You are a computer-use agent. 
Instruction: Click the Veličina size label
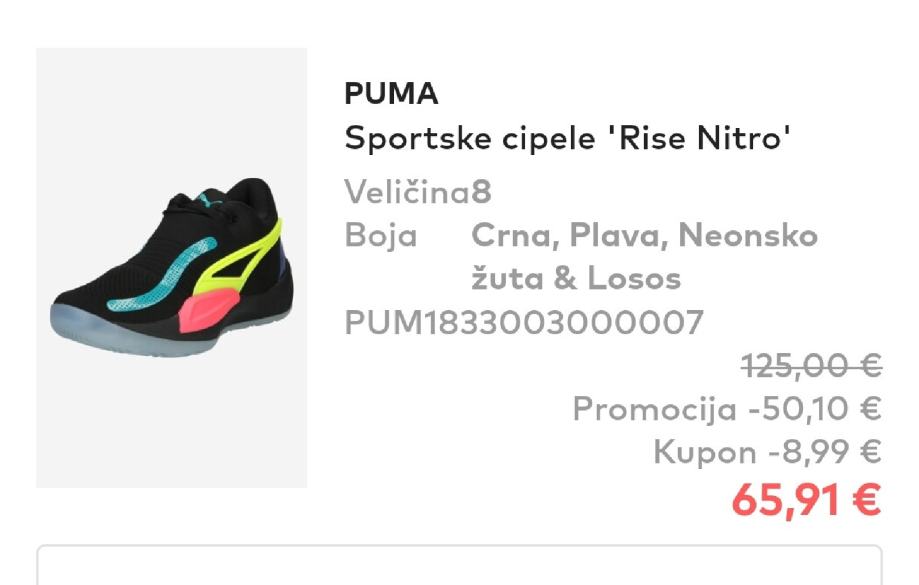click(x=407, y=192)
